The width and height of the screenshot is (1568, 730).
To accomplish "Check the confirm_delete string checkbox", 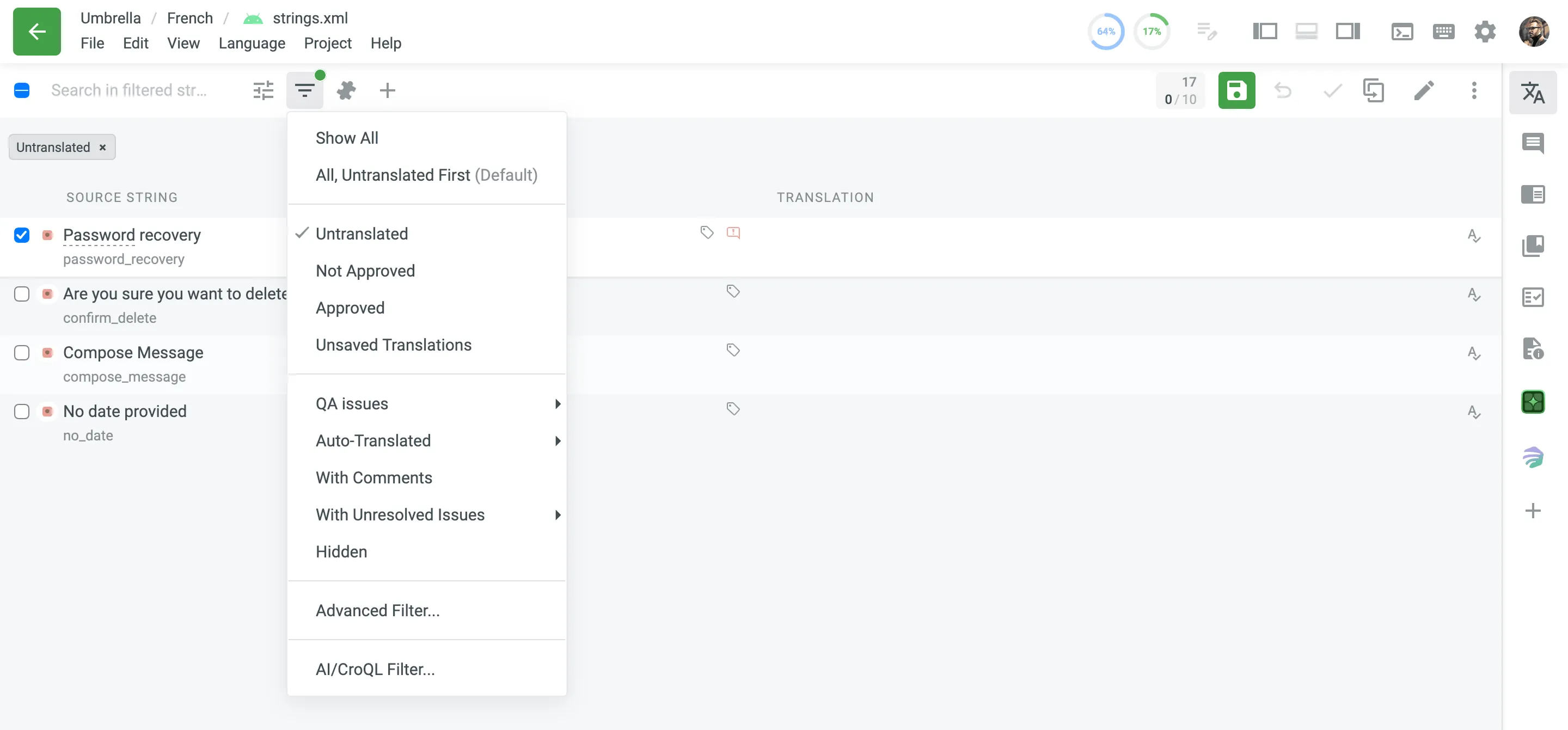I will (22, 294).
